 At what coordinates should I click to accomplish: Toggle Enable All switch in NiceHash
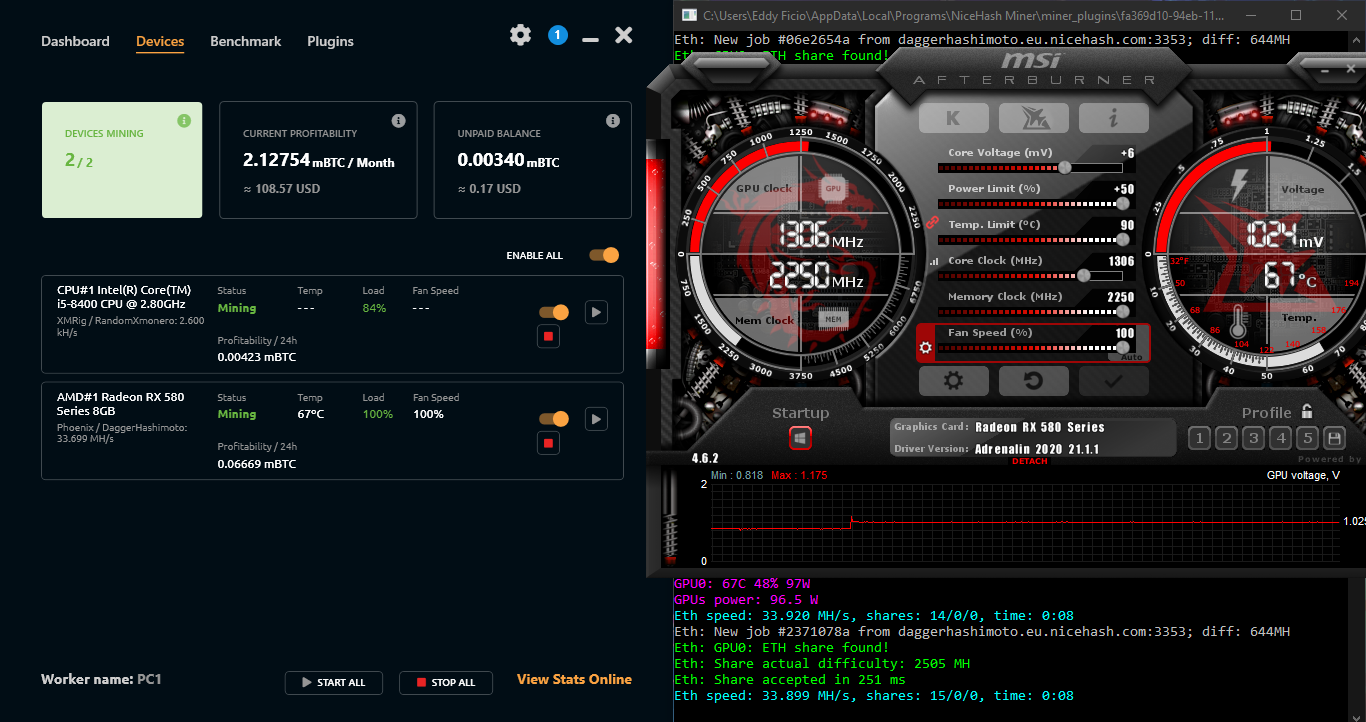coord(604,255)
